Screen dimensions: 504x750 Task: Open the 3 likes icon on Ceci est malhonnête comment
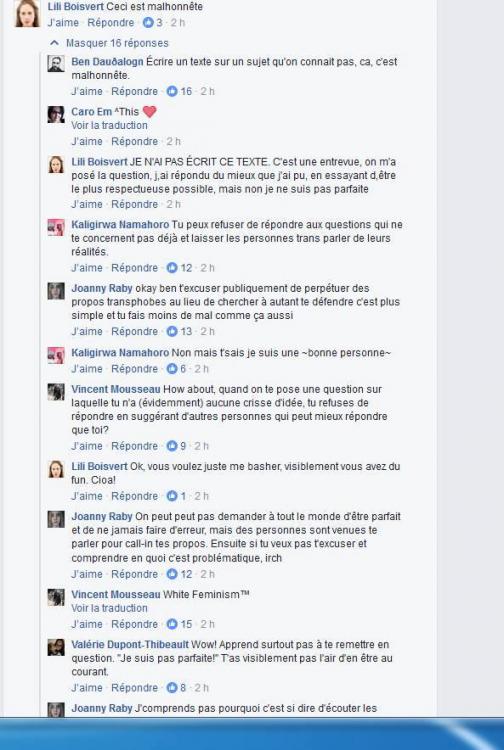point(148,22)
